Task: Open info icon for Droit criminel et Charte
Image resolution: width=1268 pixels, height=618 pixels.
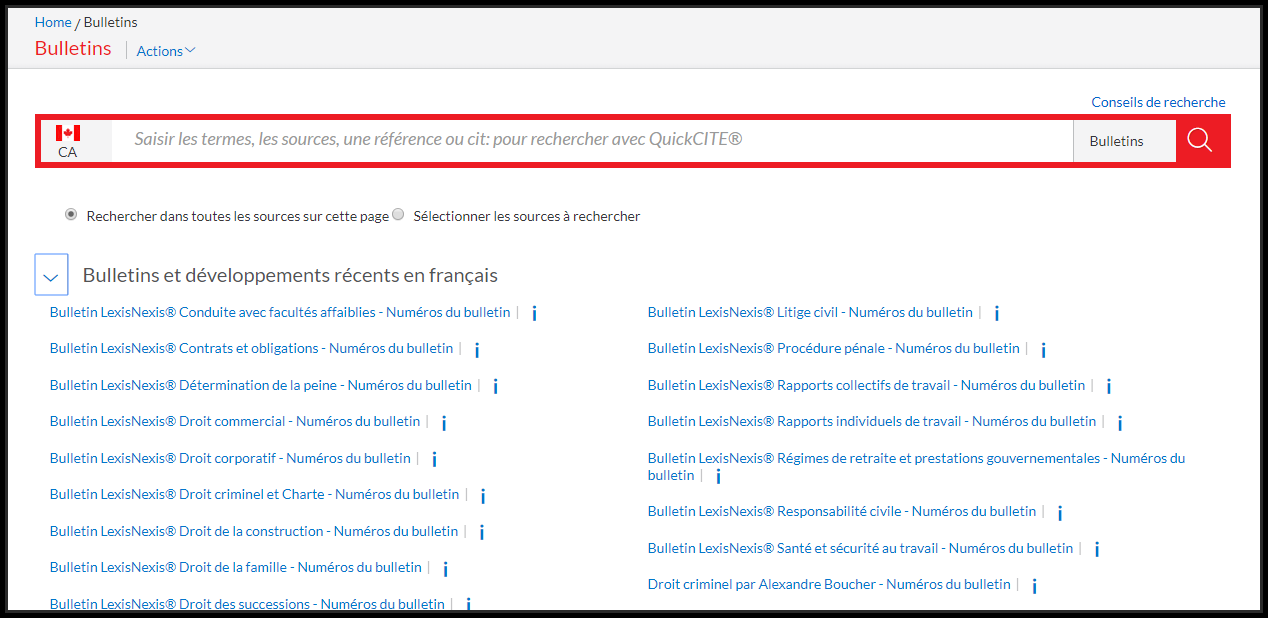Action: coord(483,495)
